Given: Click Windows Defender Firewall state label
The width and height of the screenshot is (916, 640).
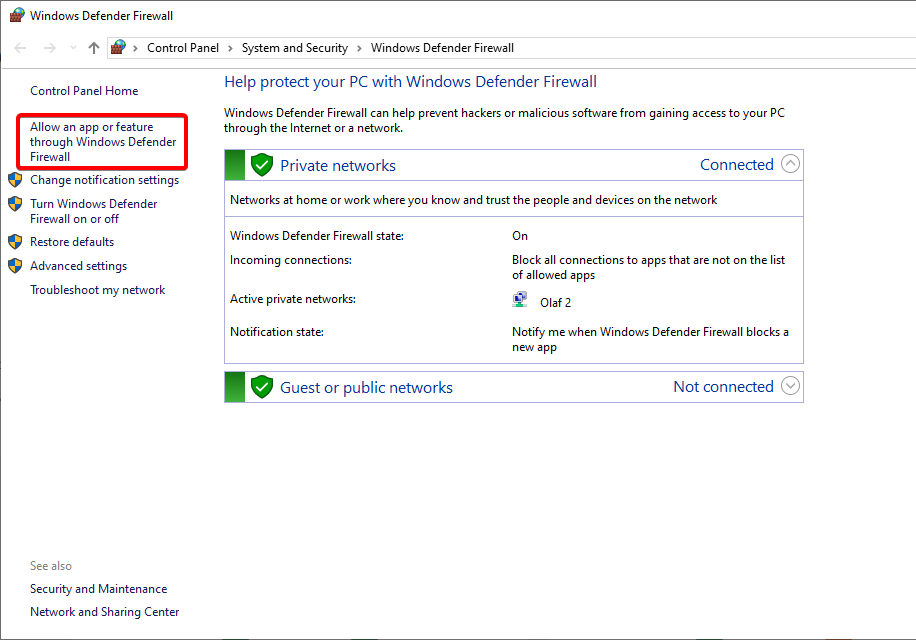Looking at the screenshot, I should pos(317,235).
